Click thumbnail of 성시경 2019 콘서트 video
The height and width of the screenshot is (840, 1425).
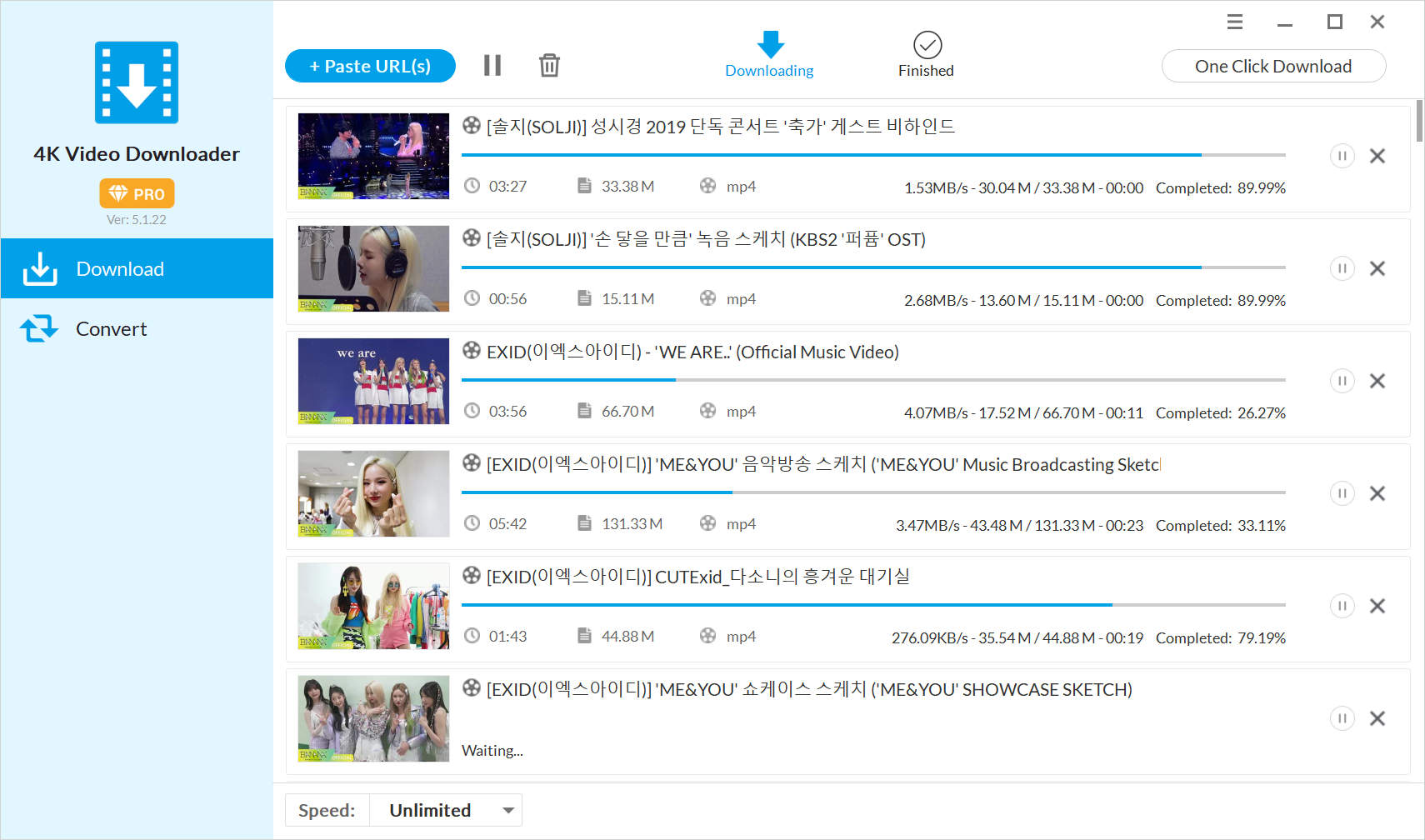coord(373,156)
